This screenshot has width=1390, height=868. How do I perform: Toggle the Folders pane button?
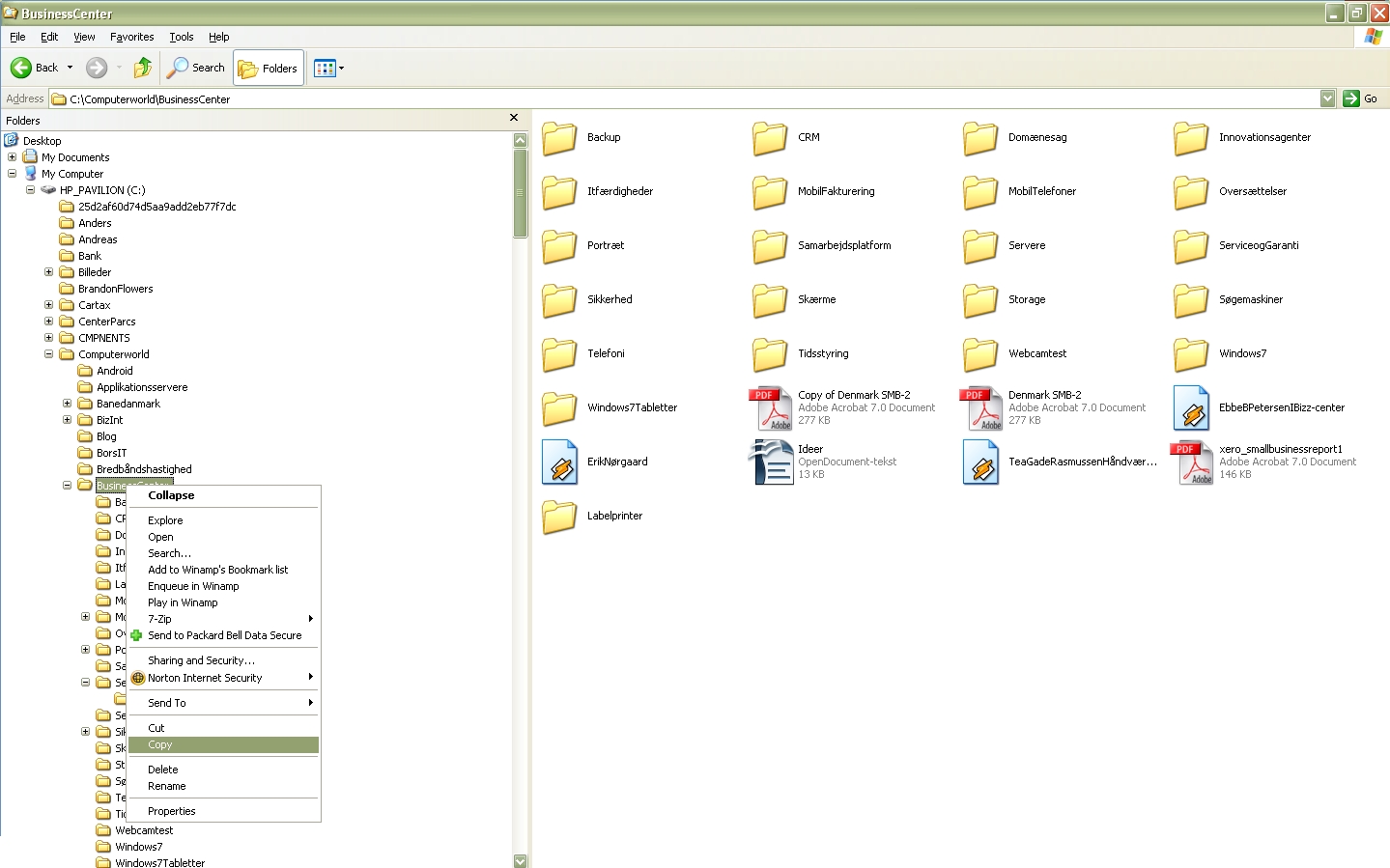click(x=268, y=69)
